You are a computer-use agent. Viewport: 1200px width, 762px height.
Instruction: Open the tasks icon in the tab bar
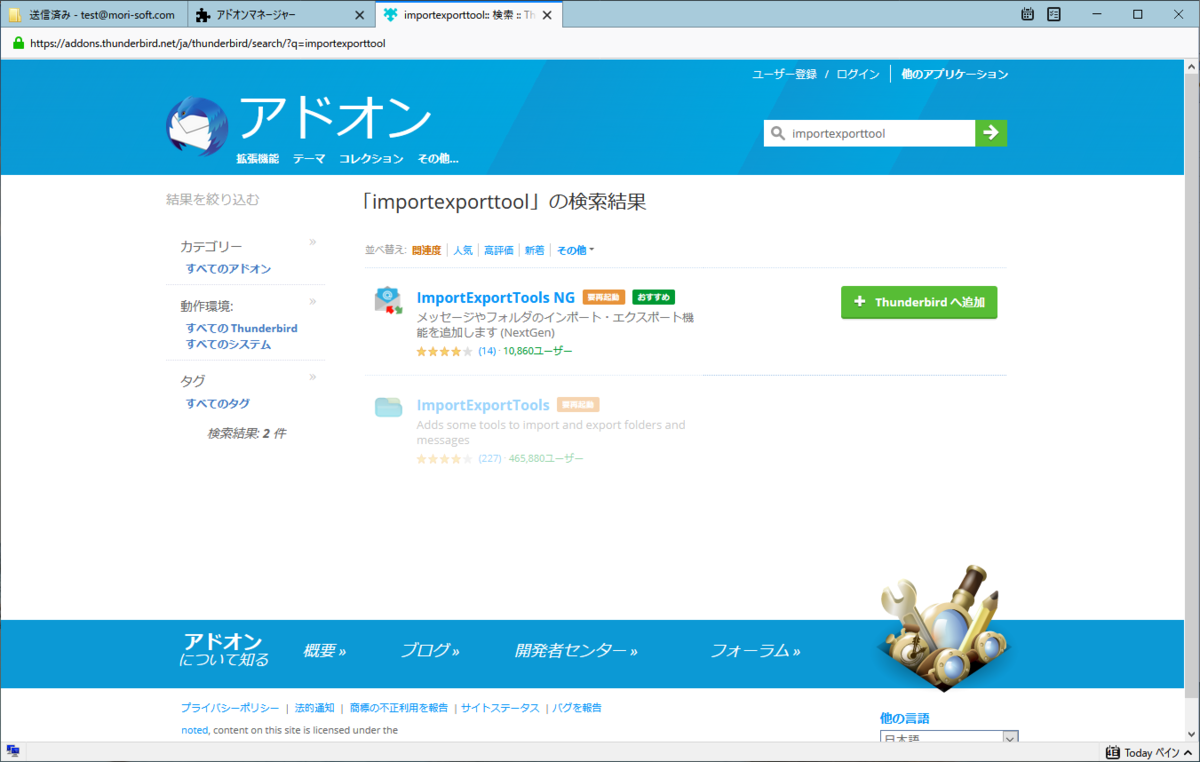coord(1054,14)
